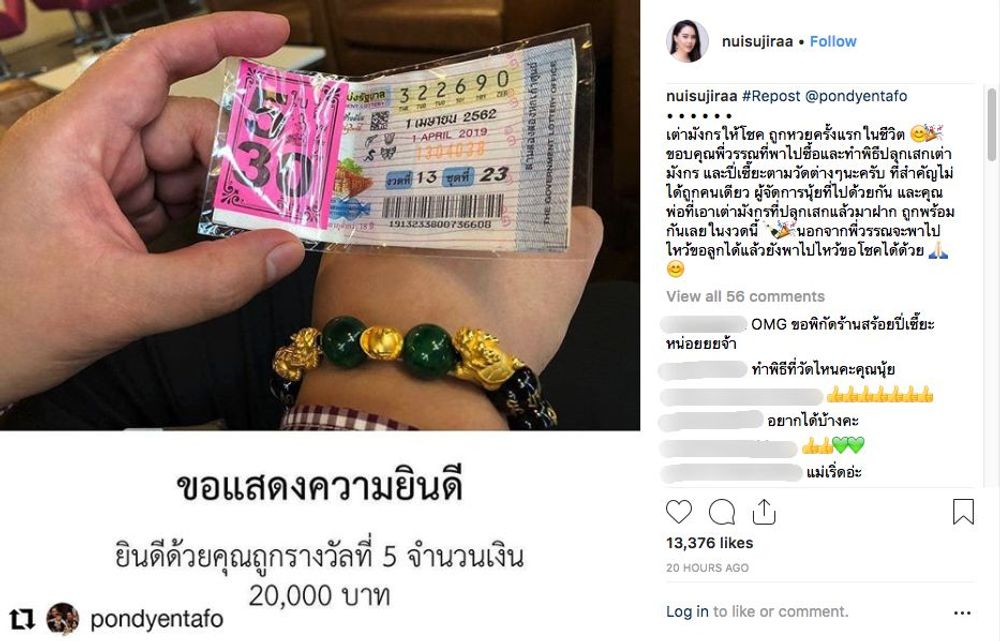This screenshot has width=1000, height=641.
Task: Share the post with the share icon
Action: click(764, 512)
